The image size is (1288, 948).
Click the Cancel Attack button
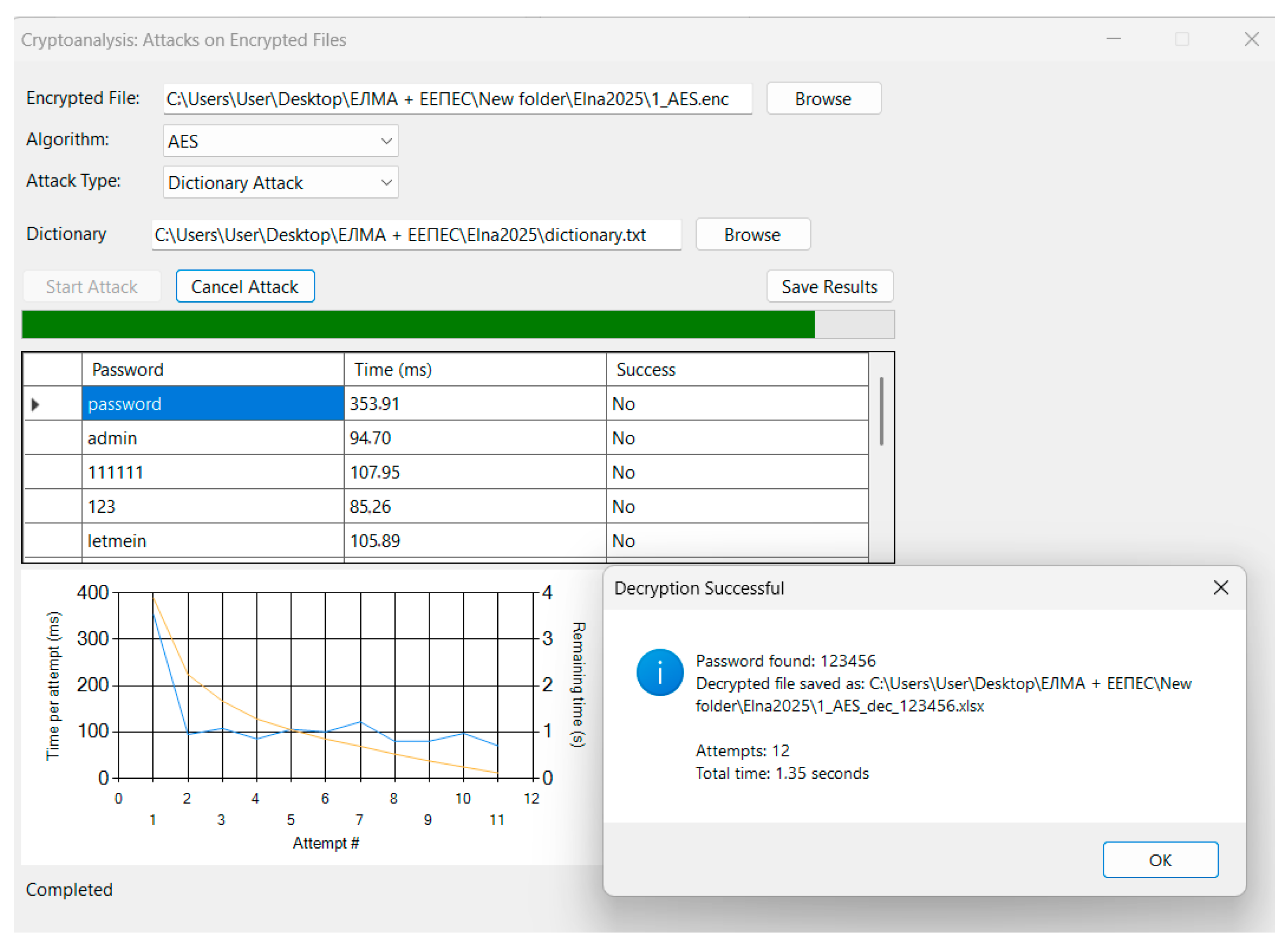(x=245, y=286)
